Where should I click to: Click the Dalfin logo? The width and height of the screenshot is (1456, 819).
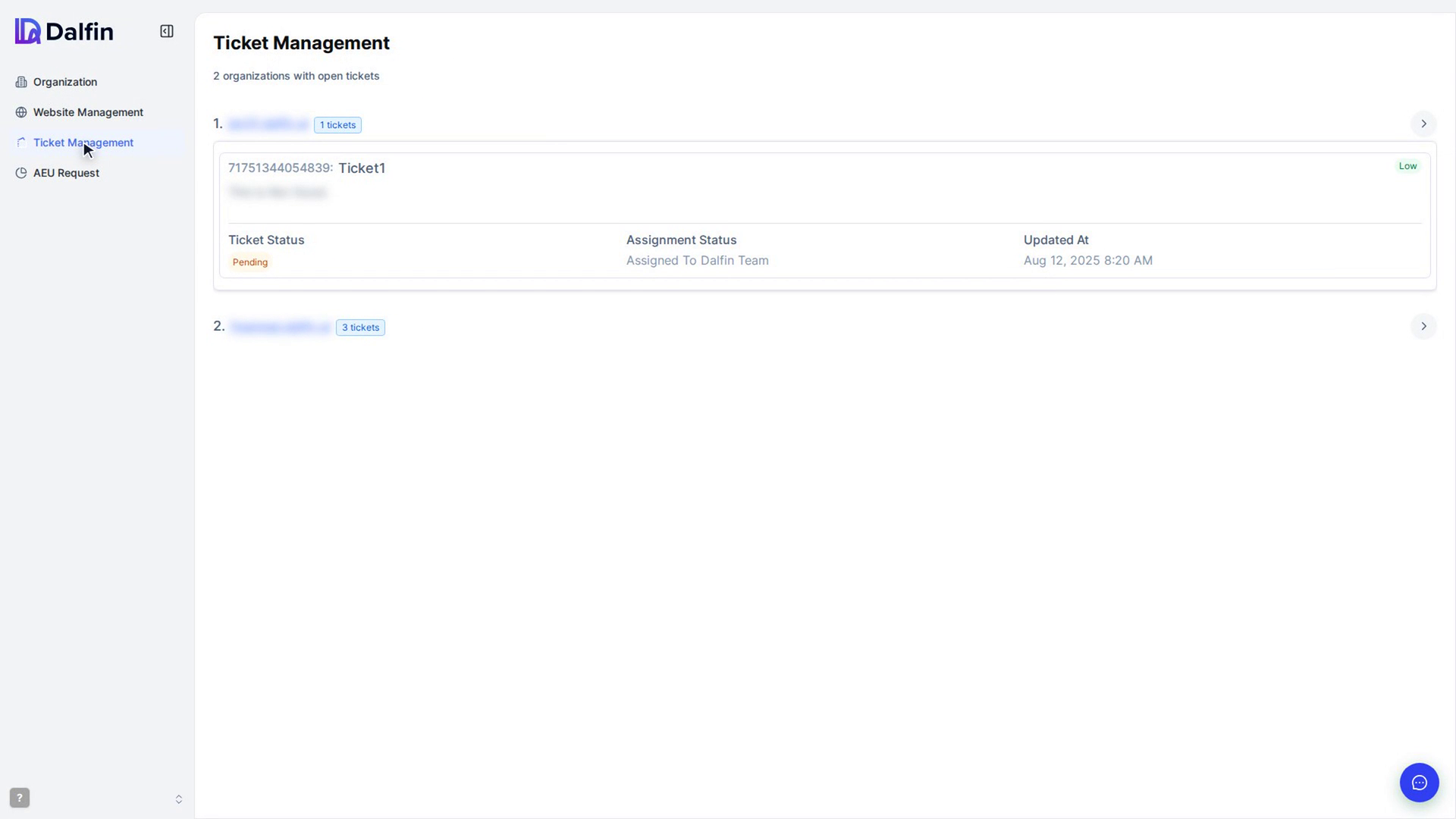pyautogui.click(x=64, y=31)
